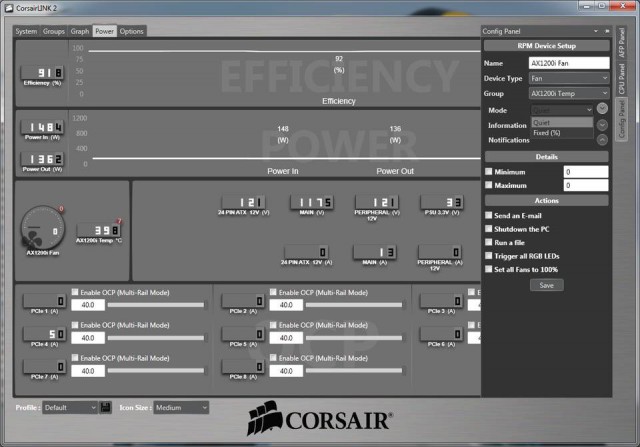Check Shutdown the PC action
The height and width of the screenshot is (447, 640).
[489, 229]
